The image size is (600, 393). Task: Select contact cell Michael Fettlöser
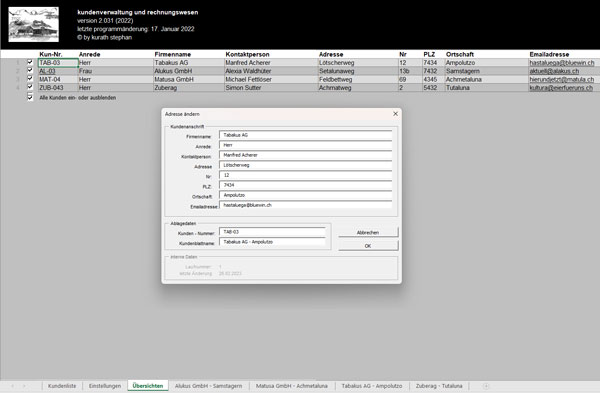tap(271, 80)
